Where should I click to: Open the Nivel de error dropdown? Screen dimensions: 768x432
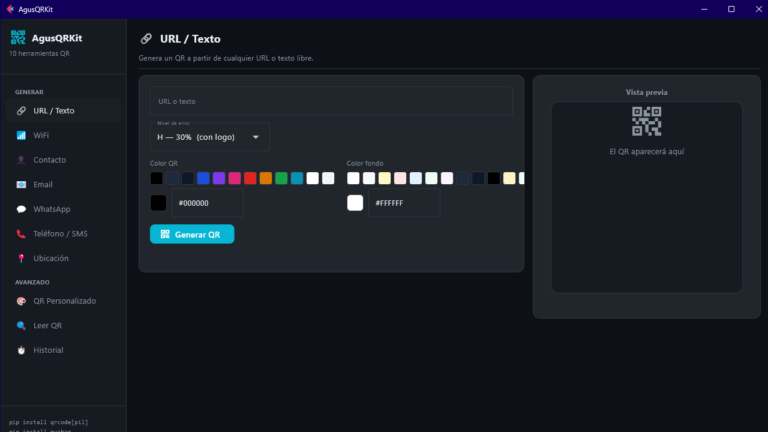pyautogui.click(x=210, y=137)
